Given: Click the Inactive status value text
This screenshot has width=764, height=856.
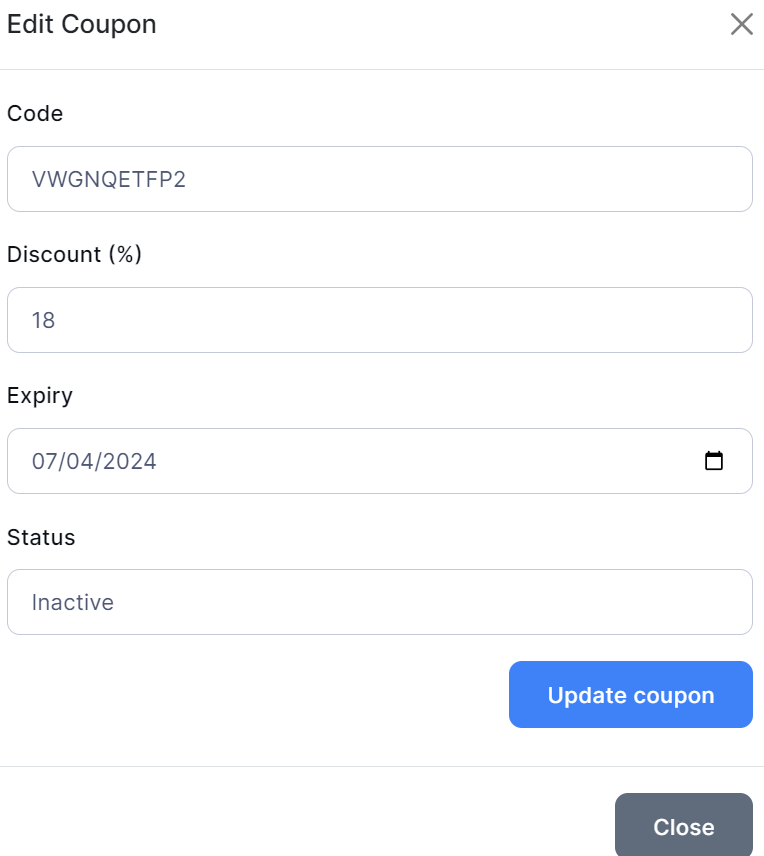Looking at the screenshot, I should click(x=73, y=603).
